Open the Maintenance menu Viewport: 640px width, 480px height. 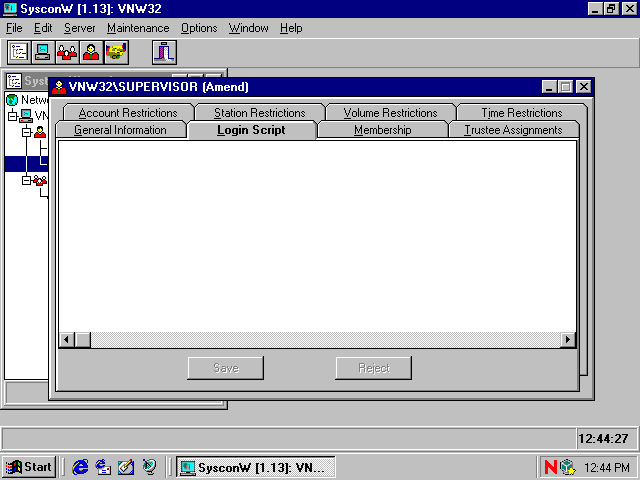click(138, 28)
